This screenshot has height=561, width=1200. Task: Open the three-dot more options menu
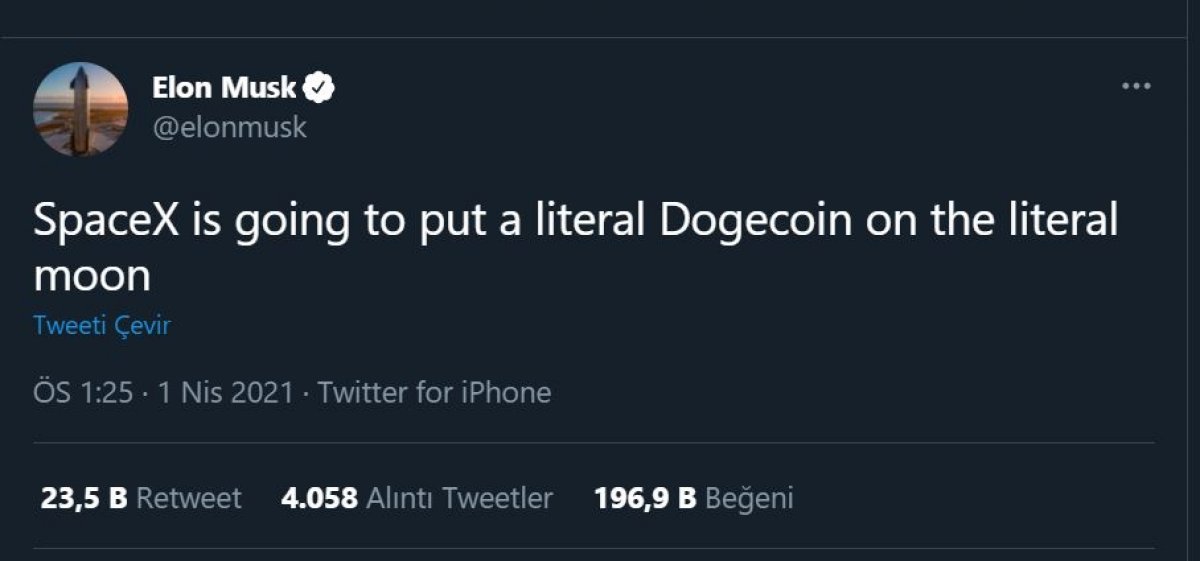pos(1136,87)
